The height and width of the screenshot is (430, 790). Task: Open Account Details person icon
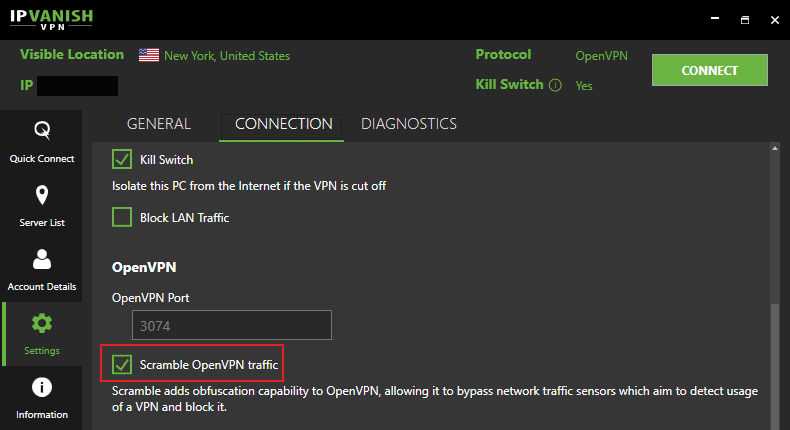42,259
